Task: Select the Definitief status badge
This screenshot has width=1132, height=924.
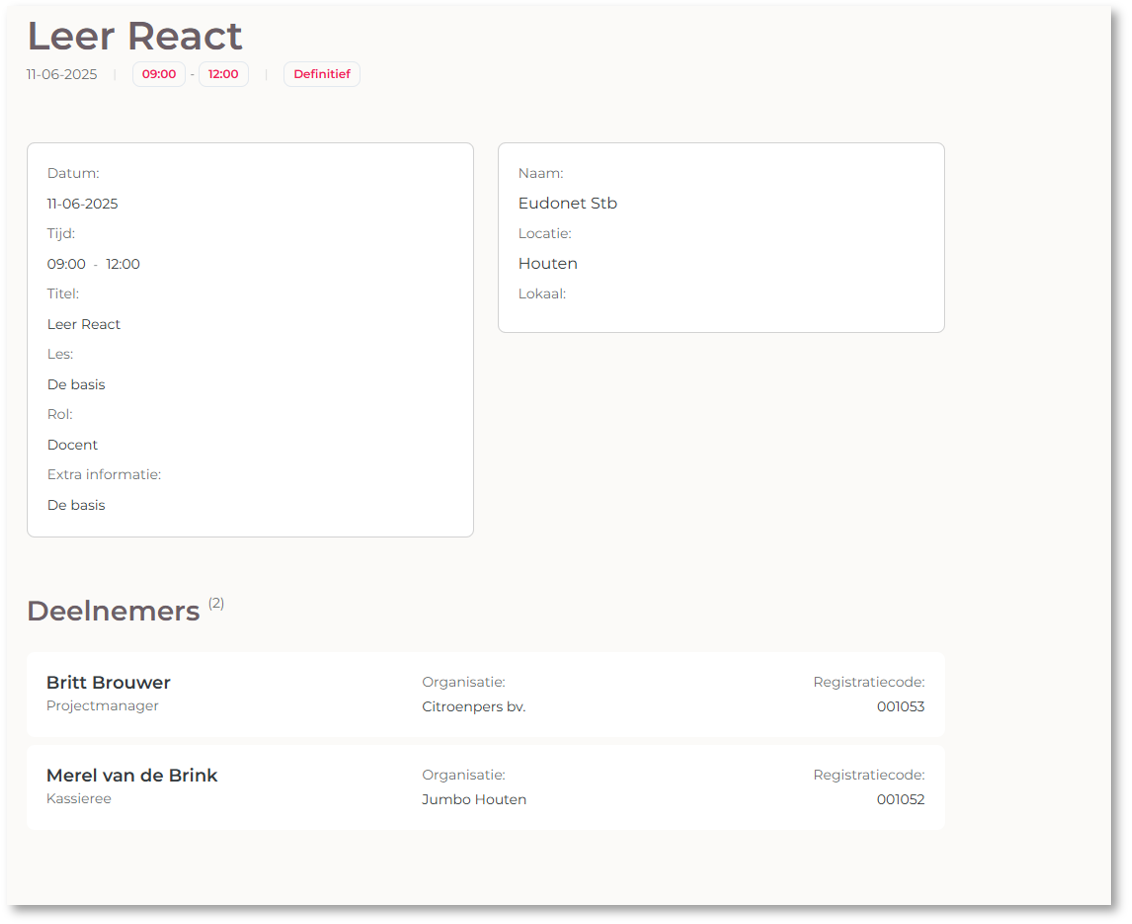Action: pos(321,74)
